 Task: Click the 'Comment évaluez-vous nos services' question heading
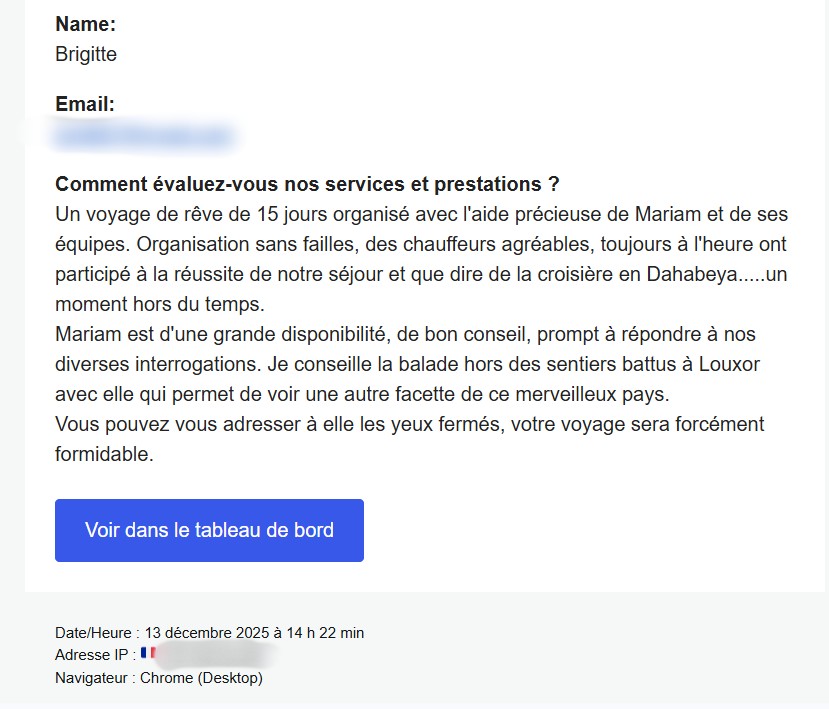[x=307, y=185]
